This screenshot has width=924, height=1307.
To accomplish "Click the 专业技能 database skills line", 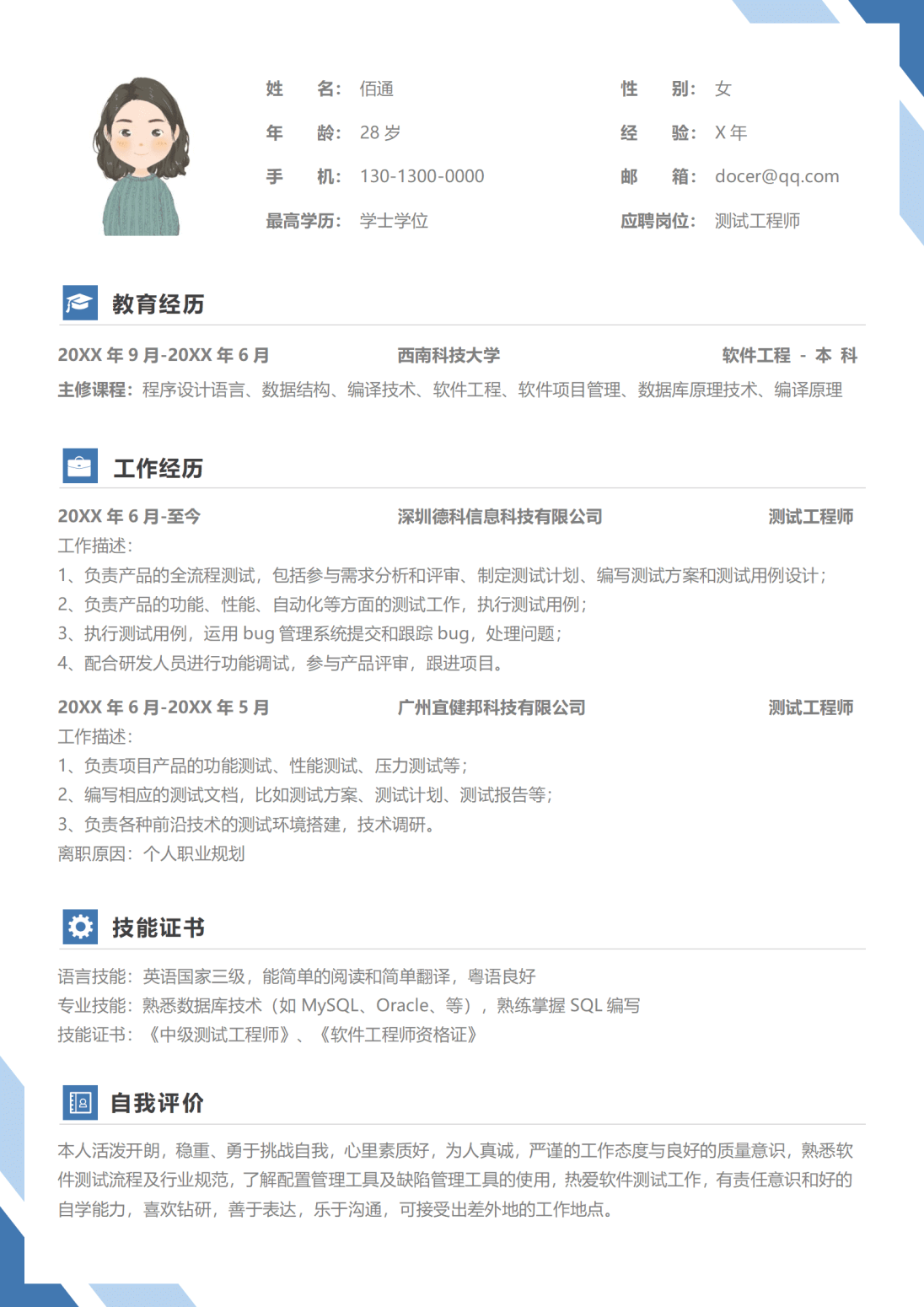I will (349, 1005).
